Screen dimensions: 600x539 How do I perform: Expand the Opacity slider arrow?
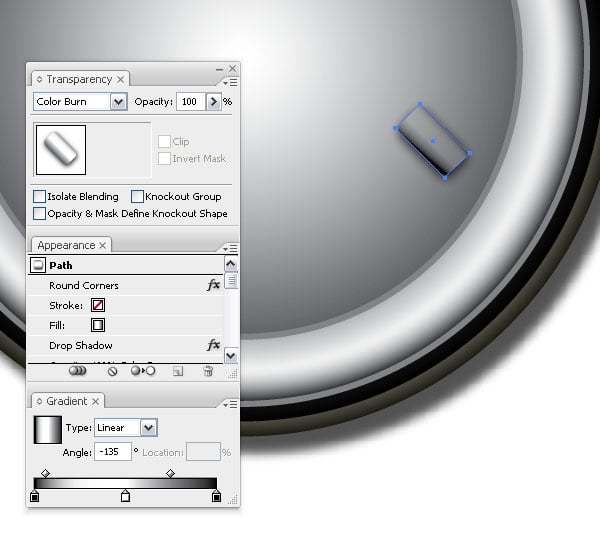coord(213,102)
